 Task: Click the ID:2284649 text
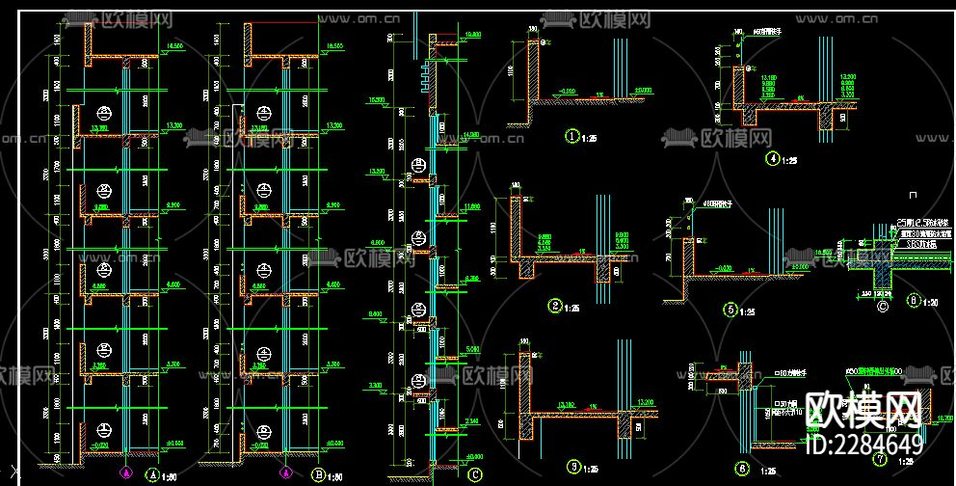tap(865, 444)
